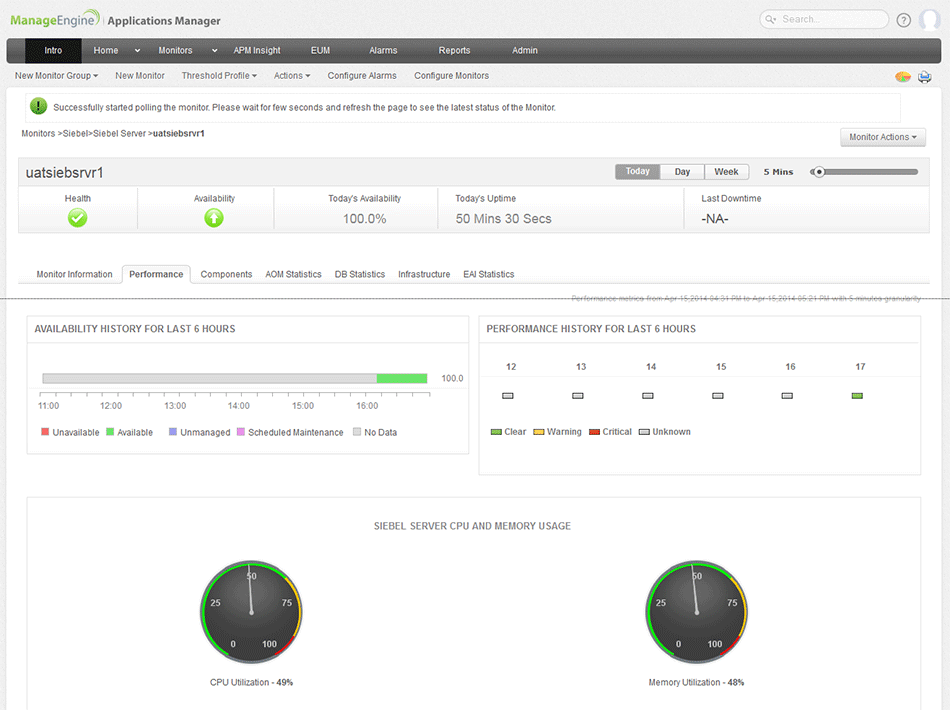Click the Siebel Server breadcrumb link
The height and width of the screenshot is (710, 950).
pos(119,133)
